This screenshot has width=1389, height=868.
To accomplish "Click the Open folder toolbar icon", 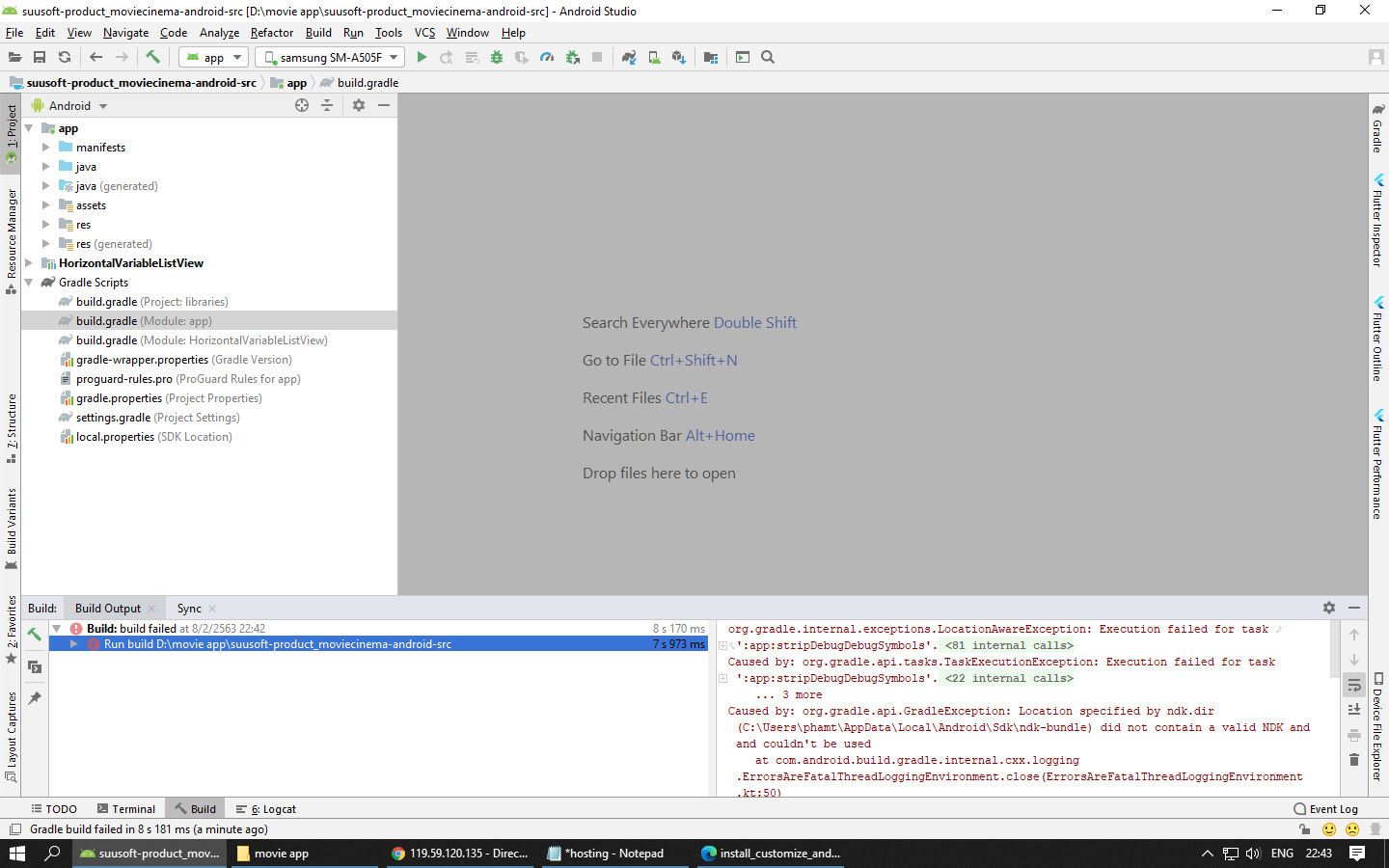I will [15, 58].
